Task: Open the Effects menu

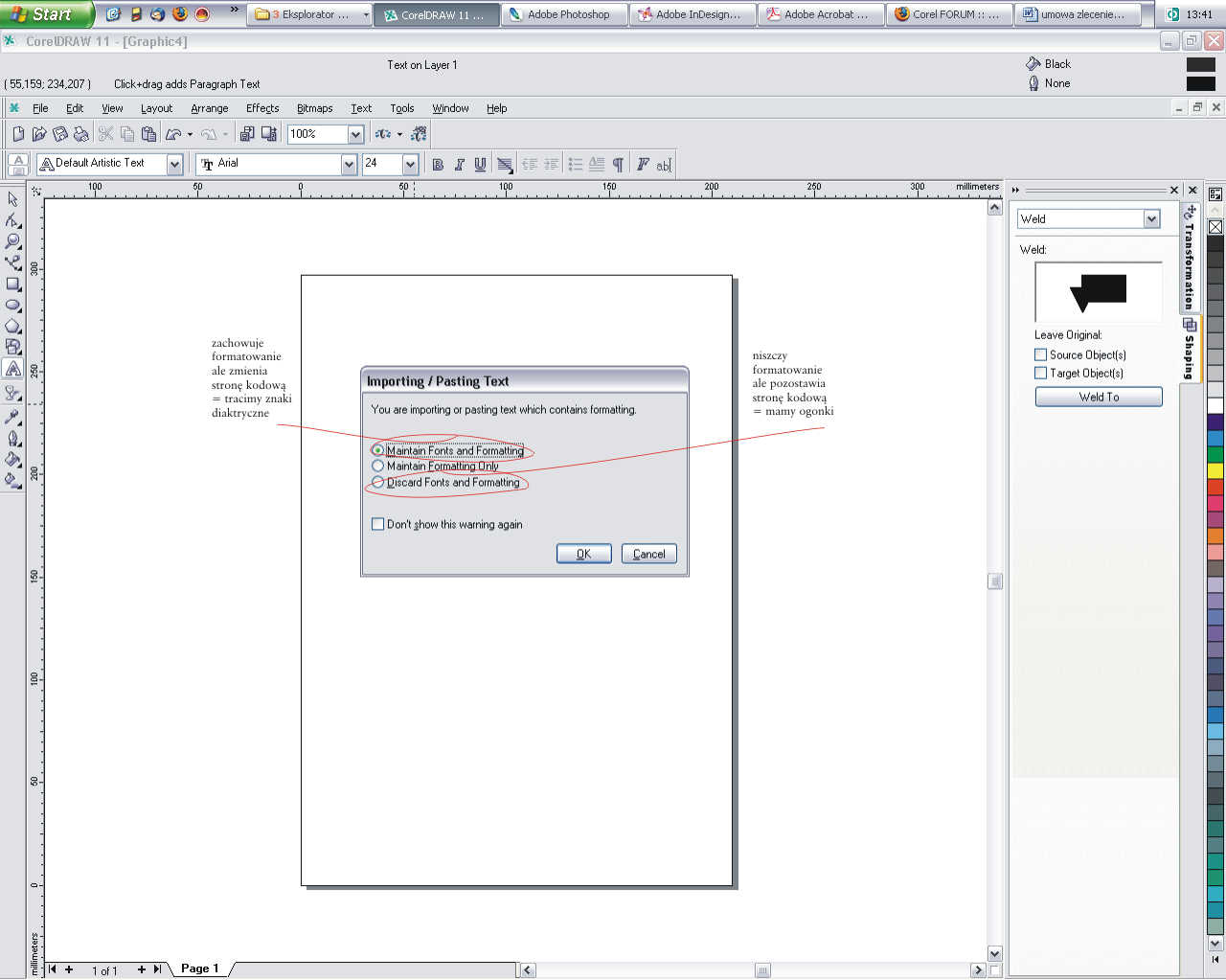Action: [x=261, y=108]
